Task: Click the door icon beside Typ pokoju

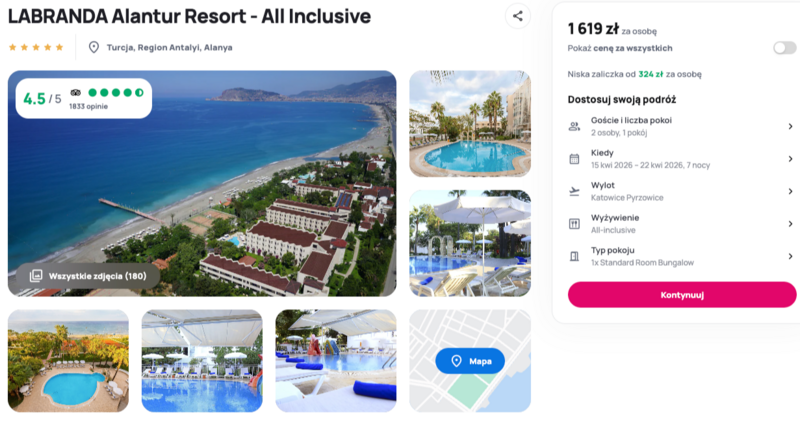Action: [x=574, y=256]
